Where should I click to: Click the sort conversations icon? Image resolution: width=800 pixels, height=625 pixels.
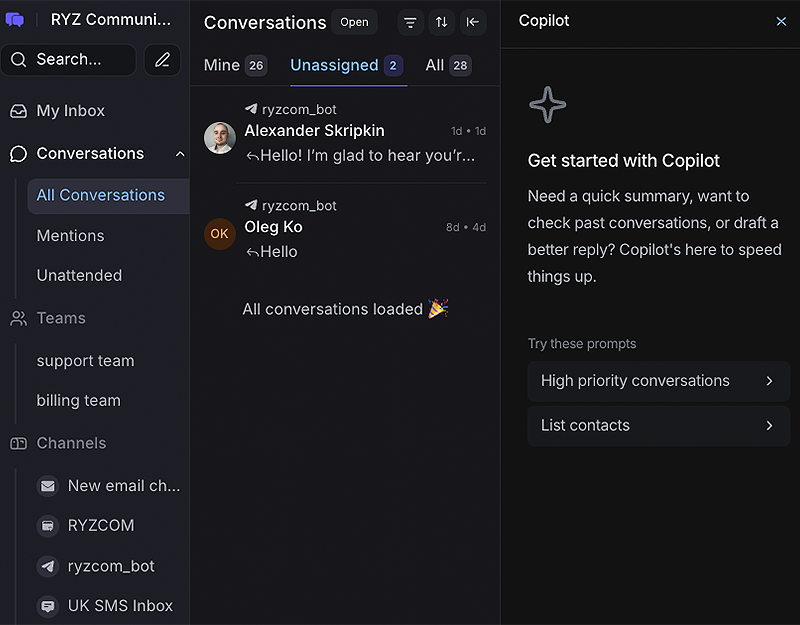coord(441,22)
